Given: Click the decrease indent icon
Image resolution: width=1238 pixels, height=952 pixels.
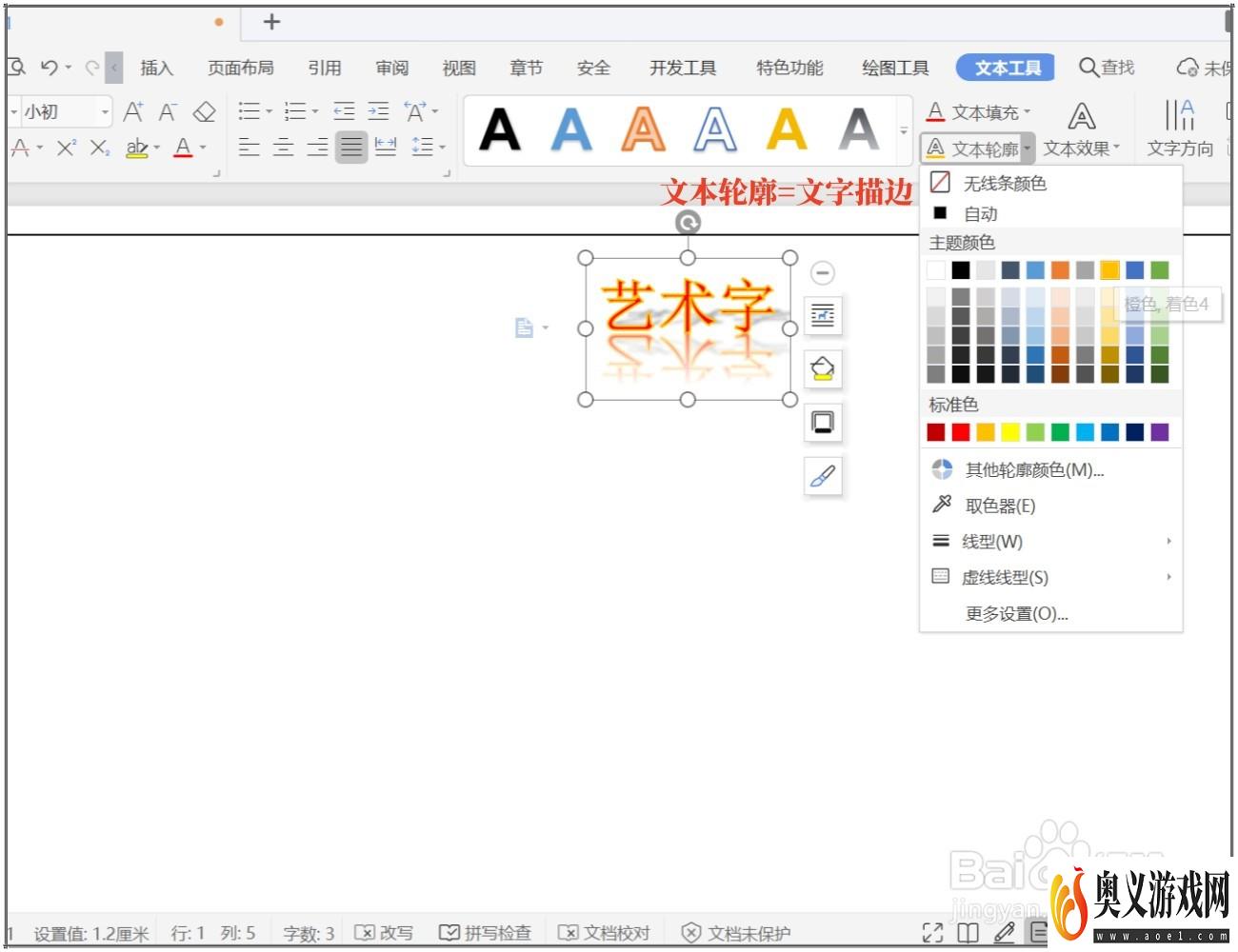Looking at the screenshot, I should point(344,111).
